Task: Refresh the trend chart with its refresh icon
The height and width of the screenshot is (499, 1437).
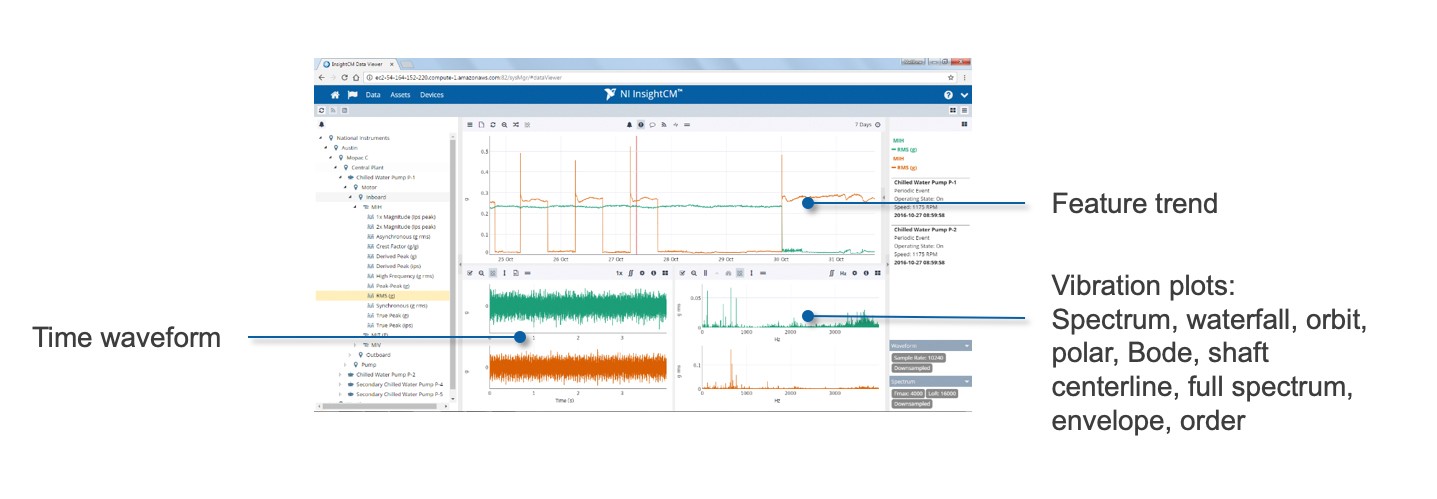Action: coord(492,125)
